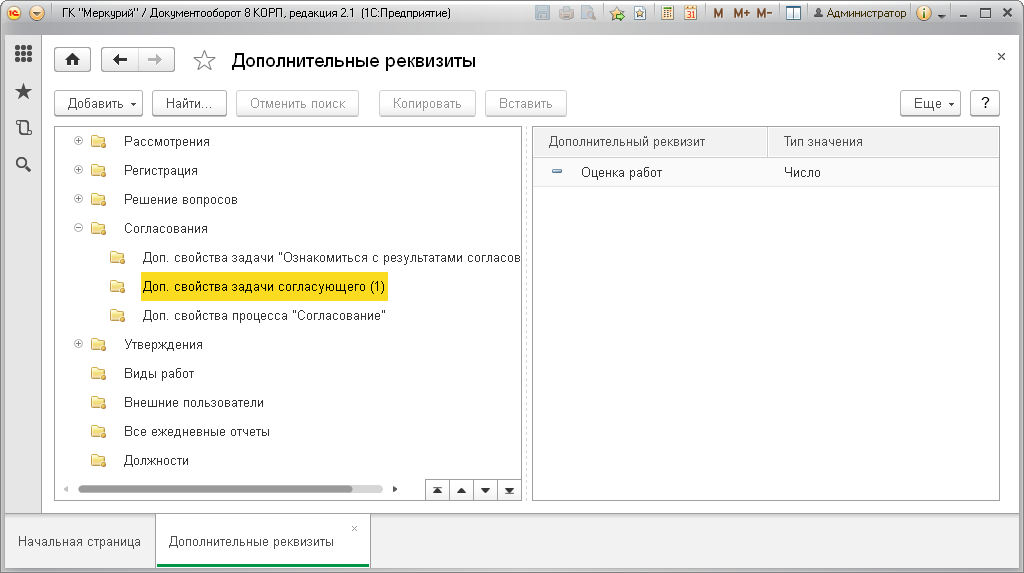The image size is (1024, 573).
Task: Open dropdown arrow next to info icon
Action: 942,14
